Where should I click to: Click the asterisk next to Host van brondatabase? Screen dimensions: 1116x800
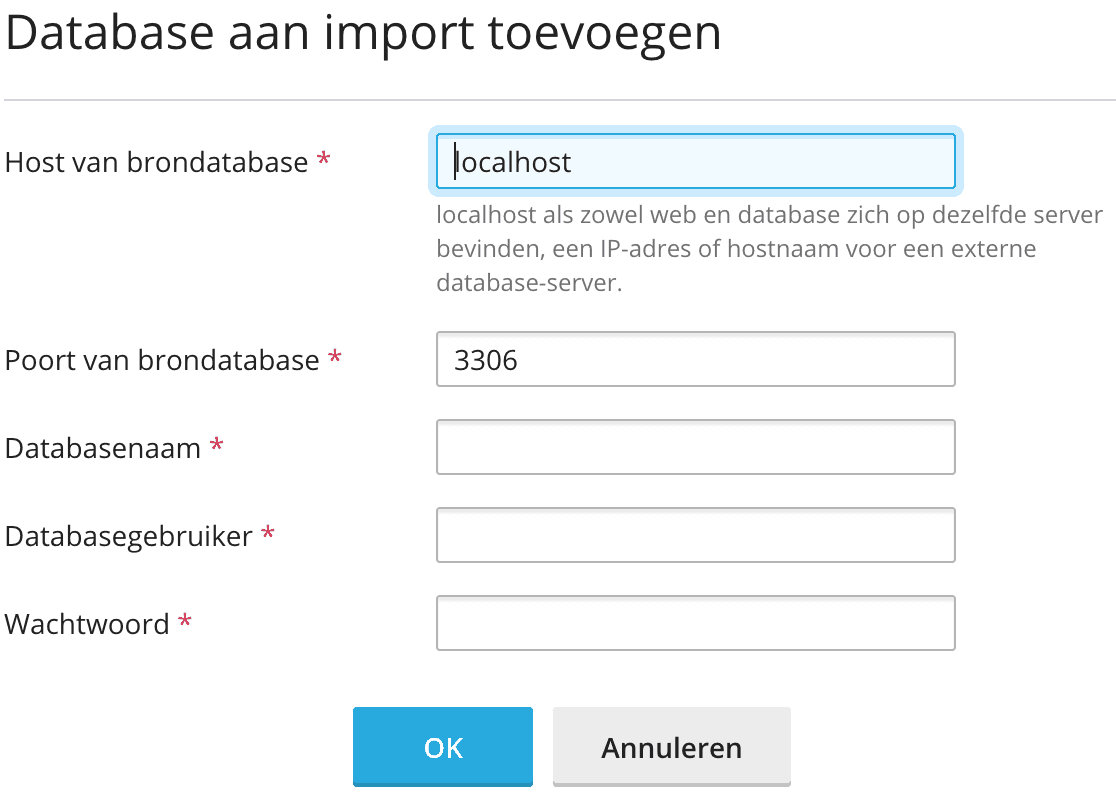tap(323, 161)
